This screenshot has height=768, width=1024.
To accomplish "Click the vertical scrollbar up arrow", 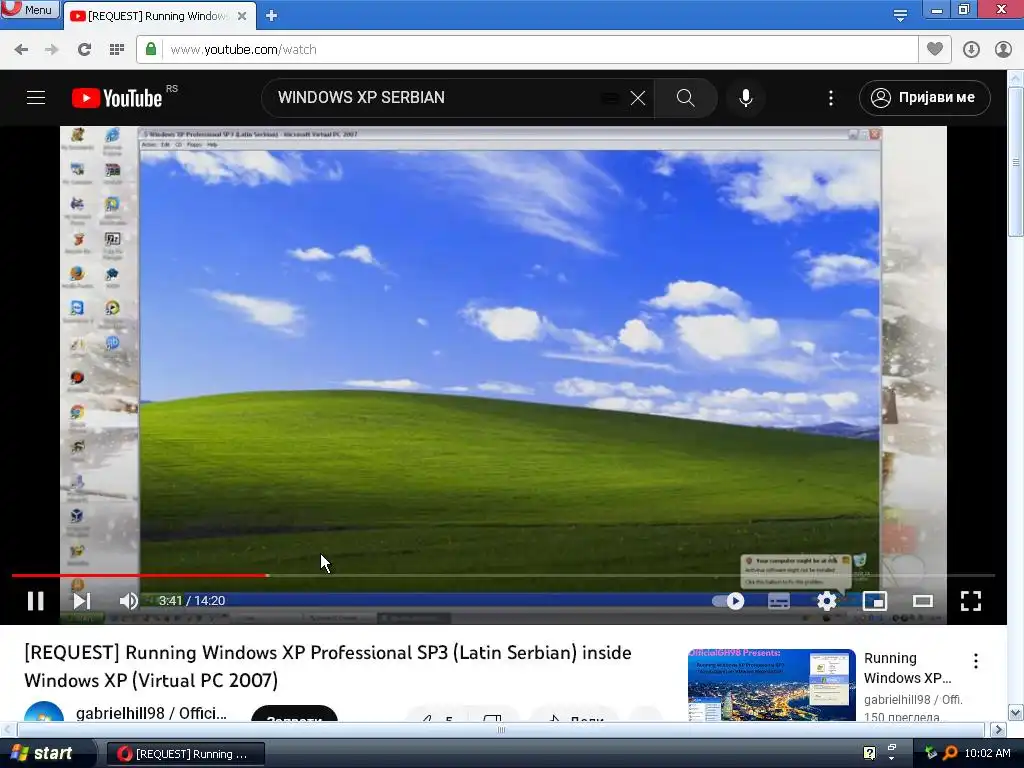I will [1016, 78].
